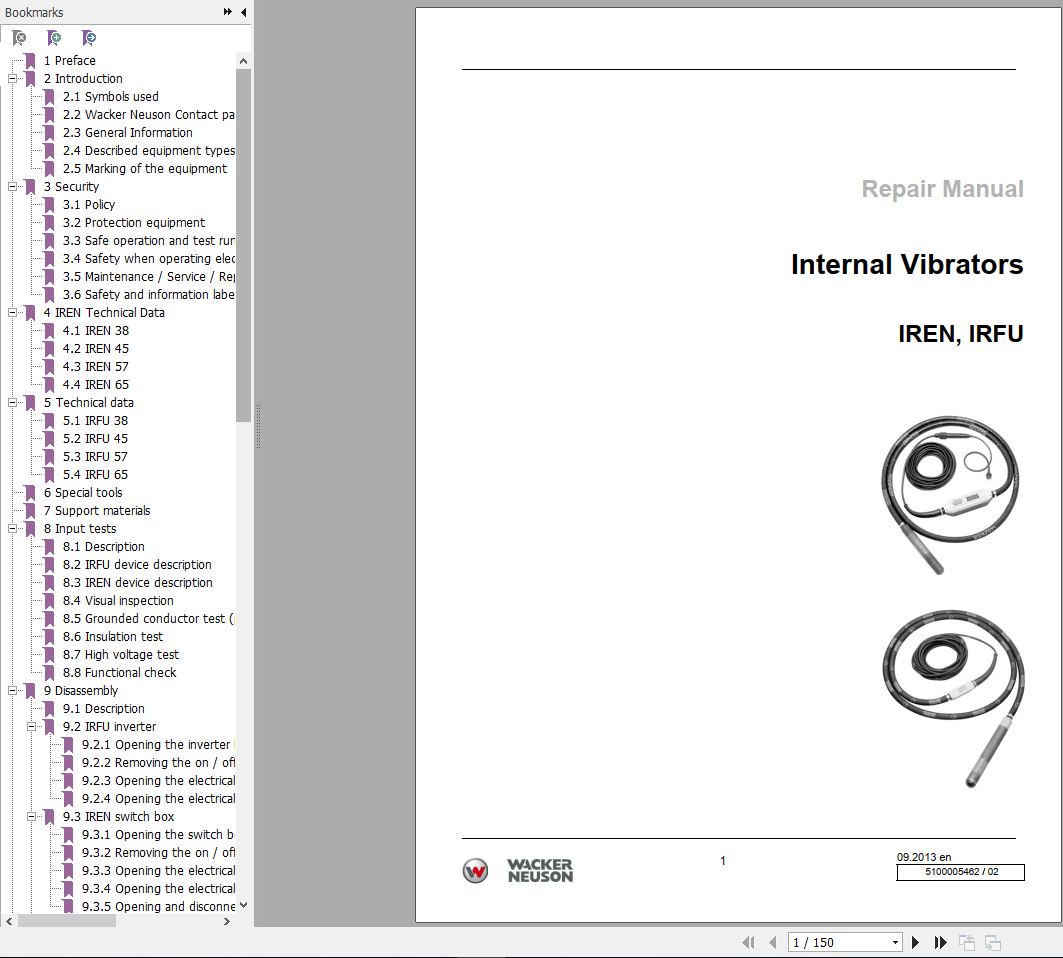Click the Wacker Neuson logo on page
This screenshot has height=958, width=1063.
pyautogui.click(x=518, y=871)
